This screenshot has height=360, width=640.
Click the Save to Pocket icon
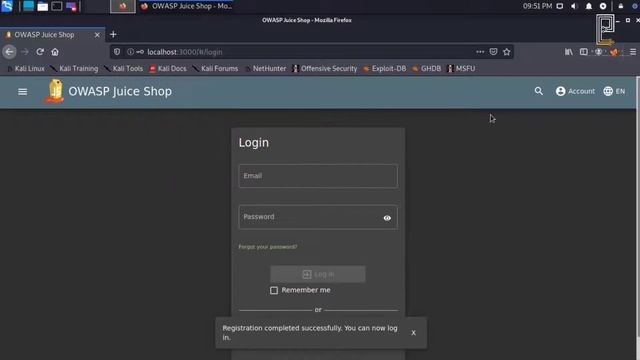tap(493, 52)
